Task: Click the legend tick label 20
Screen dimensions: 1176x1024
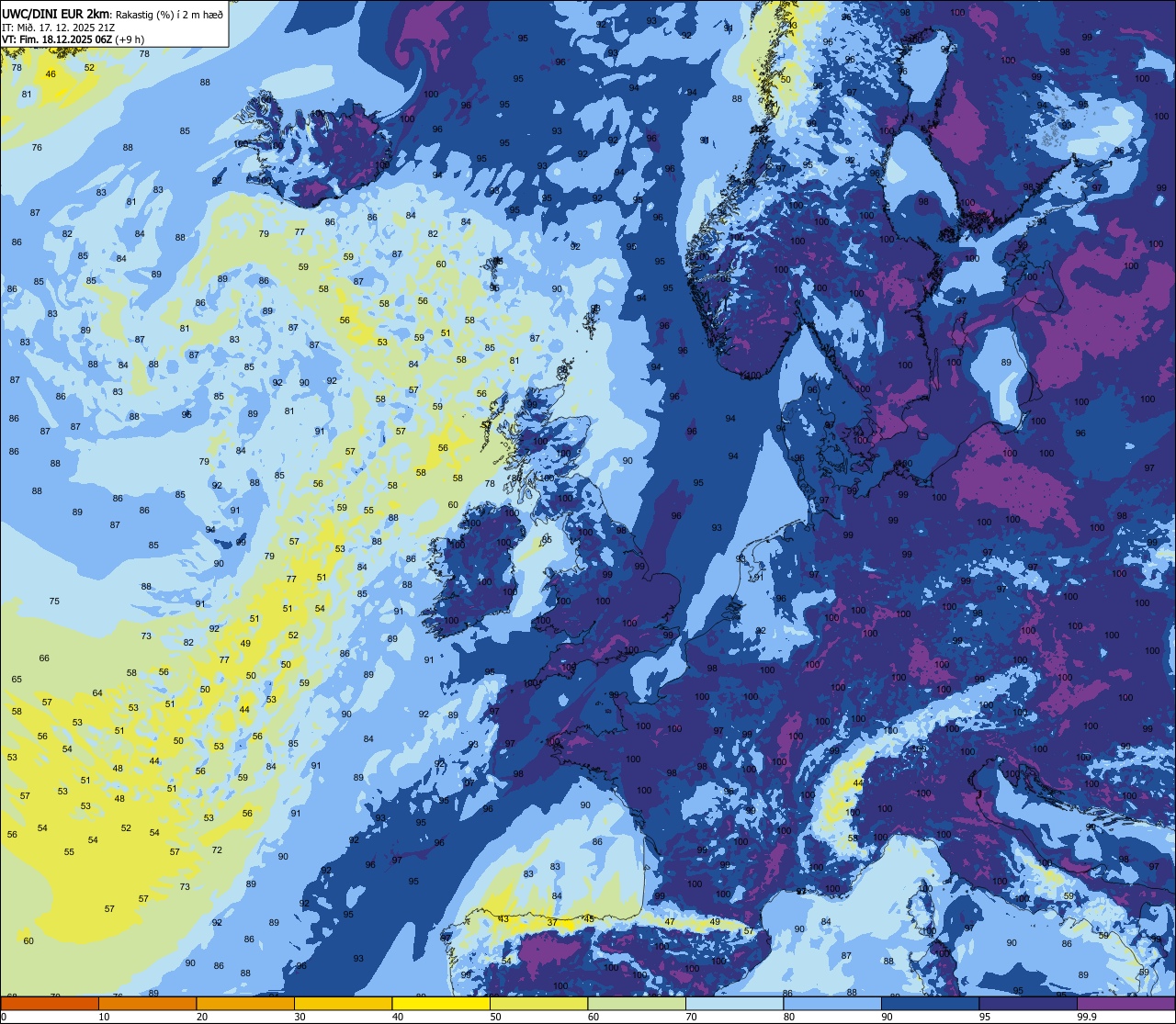Action: click(202, 1017)
